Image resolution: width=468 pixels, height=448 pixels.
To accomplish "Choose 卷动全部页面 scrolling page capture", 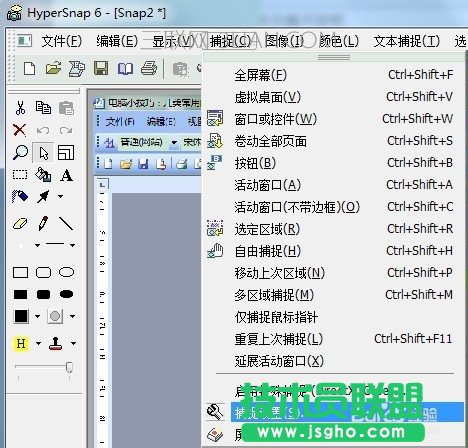I will (334, 141).
